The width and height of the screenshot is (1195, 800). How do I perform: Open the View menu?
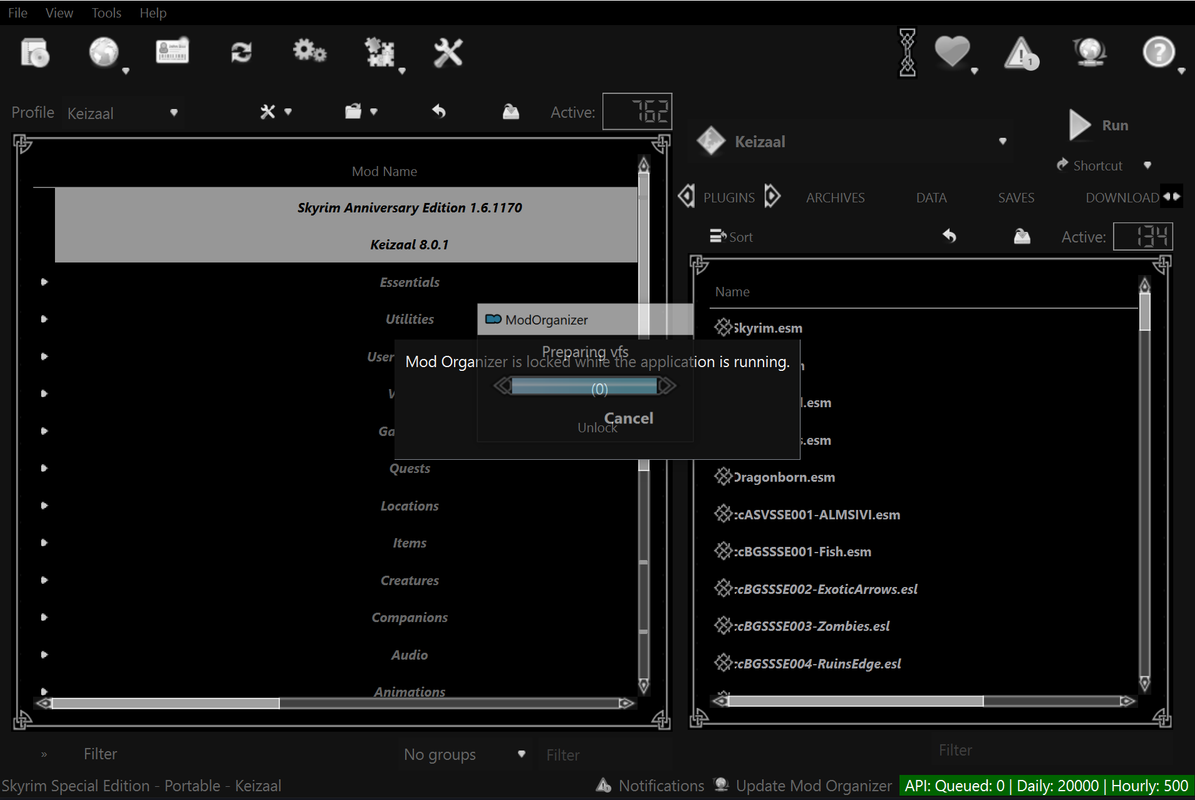pyautogui.click(x=59, y=12)
